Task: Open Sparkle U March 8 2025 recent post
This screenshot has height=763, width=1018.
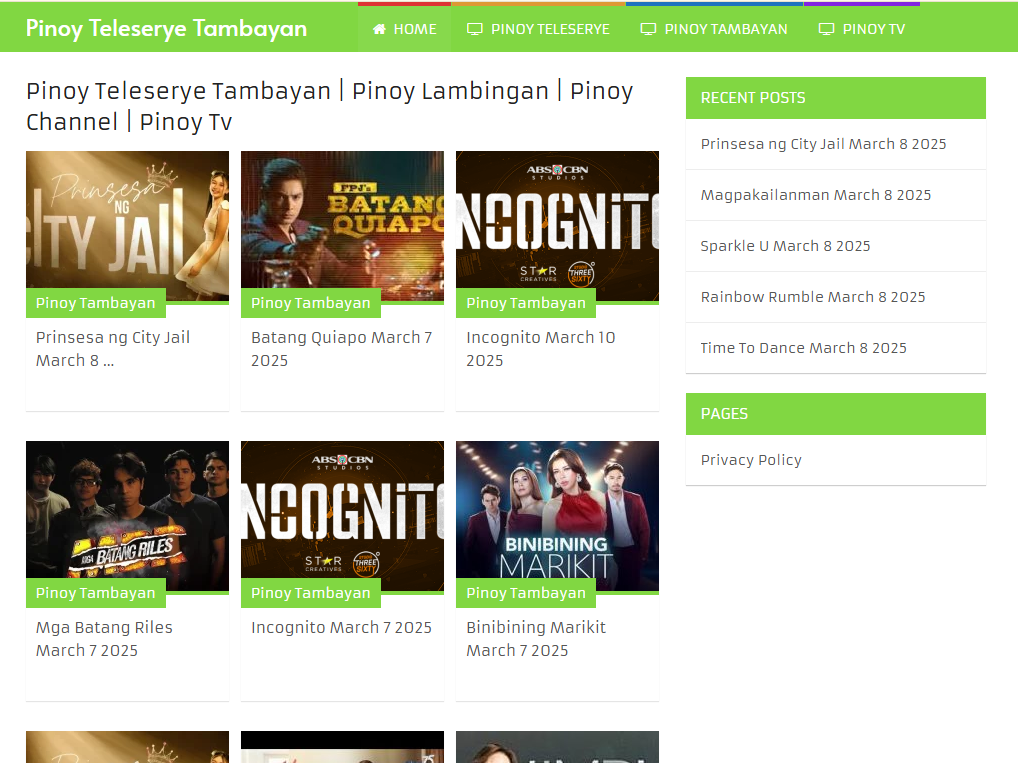Action: point(785,246)
